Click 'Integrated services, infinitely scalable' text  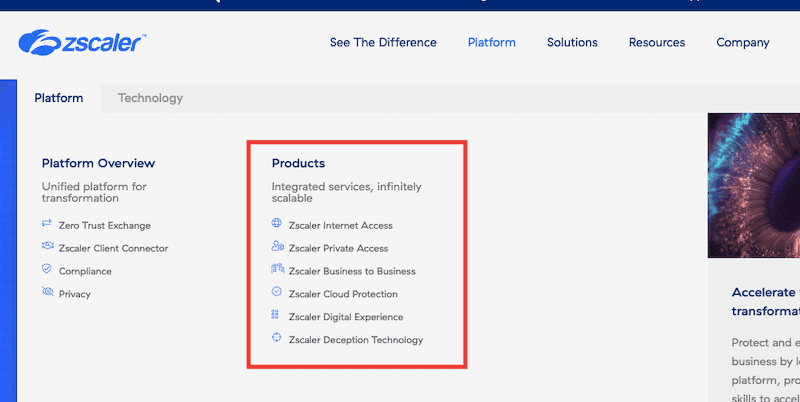[347, 192]
